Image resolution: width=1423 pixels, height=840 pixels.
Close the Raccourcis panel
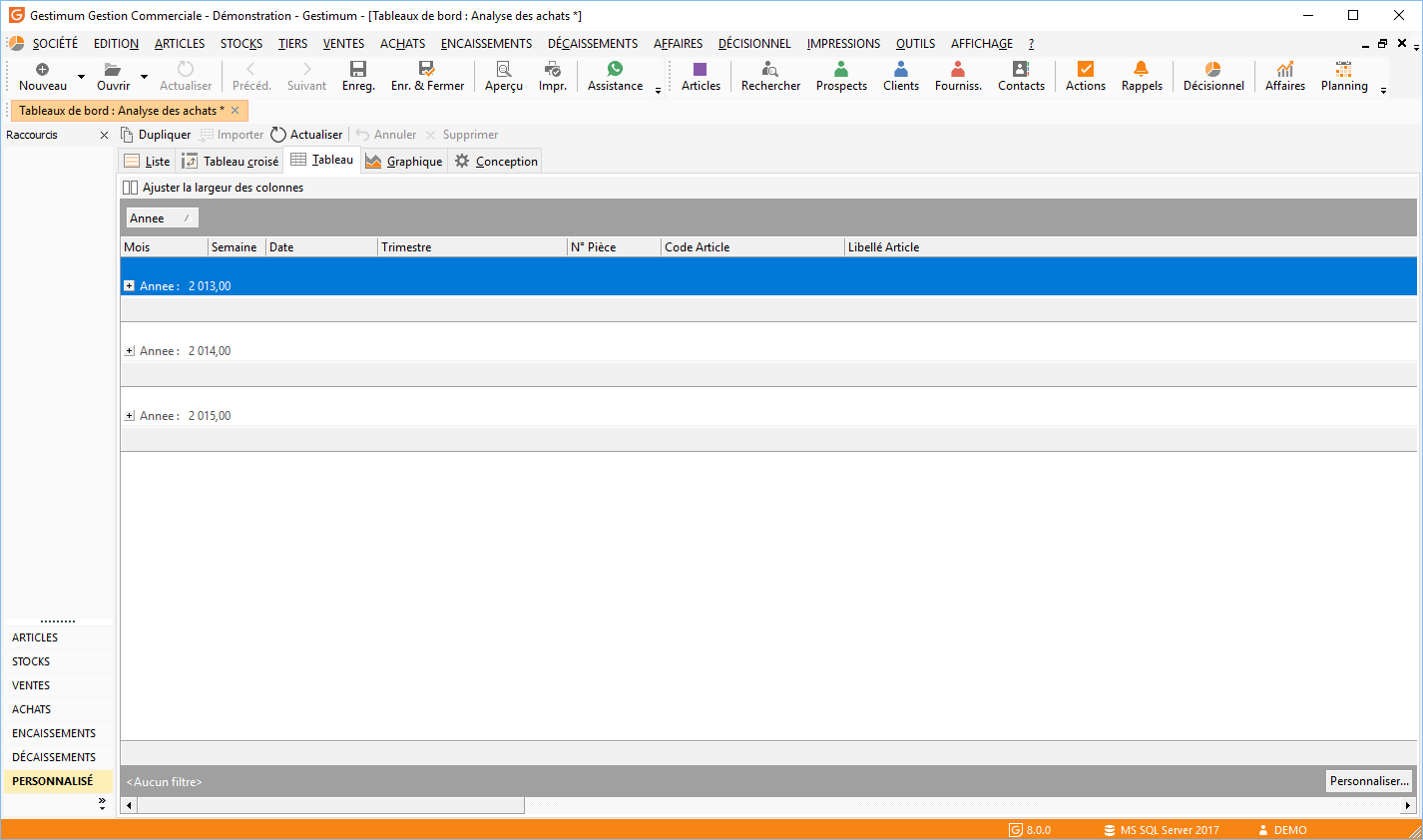pos(104,135)
